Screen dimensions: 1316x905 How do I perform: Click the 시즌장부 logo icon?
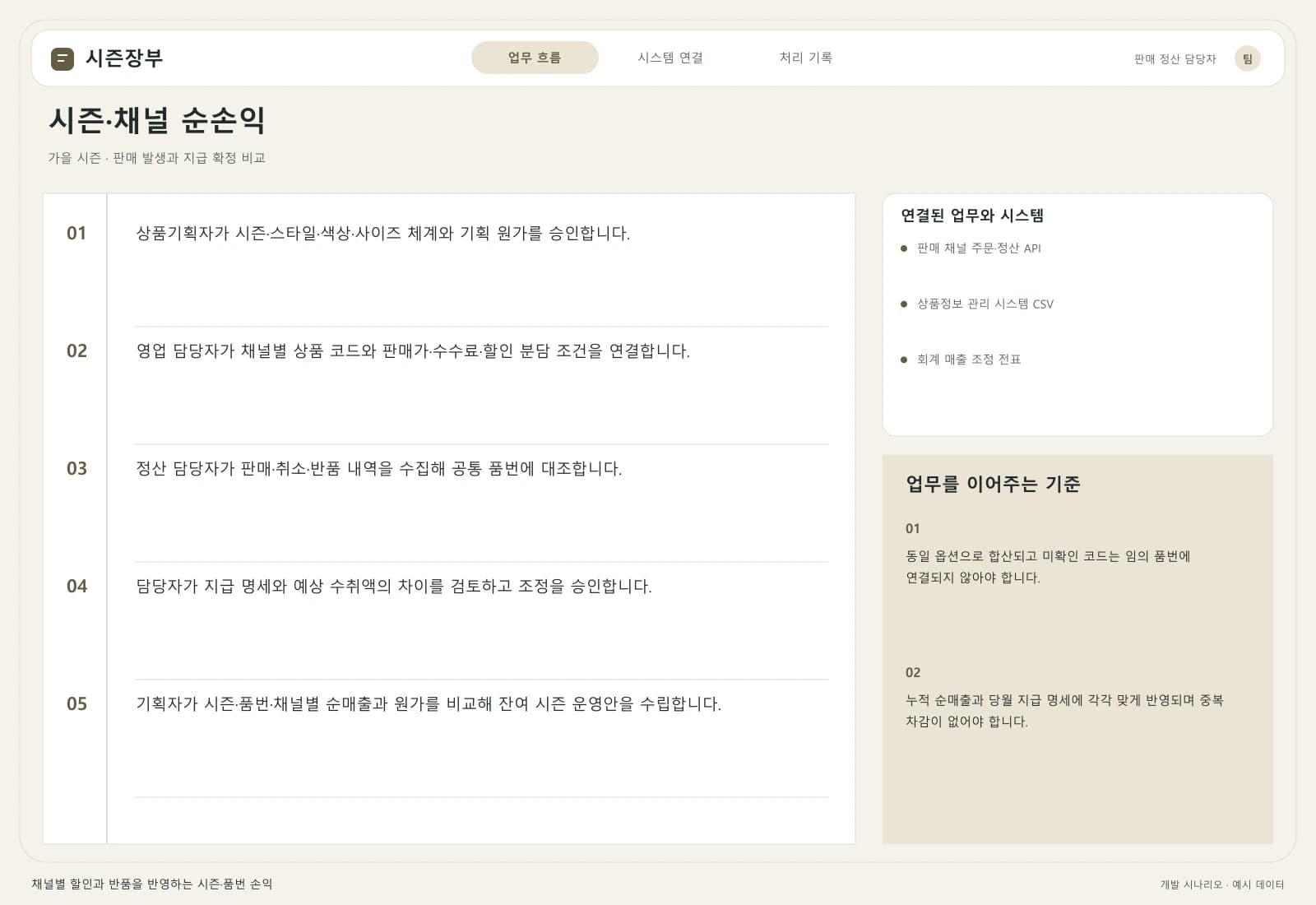point(63,58)
